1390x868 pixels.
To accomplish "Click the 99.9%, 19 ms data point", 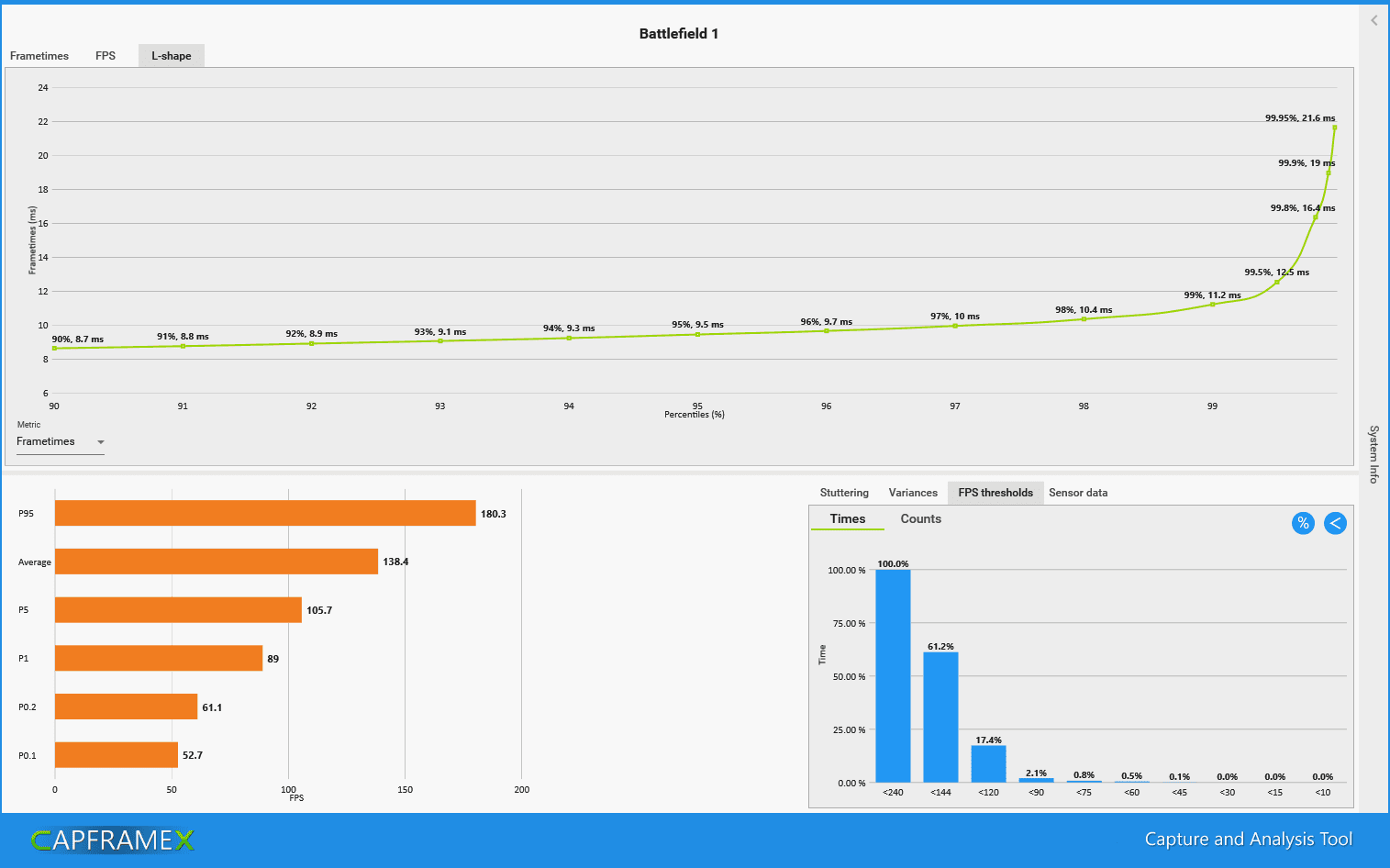I will (x=1329, y=172).
